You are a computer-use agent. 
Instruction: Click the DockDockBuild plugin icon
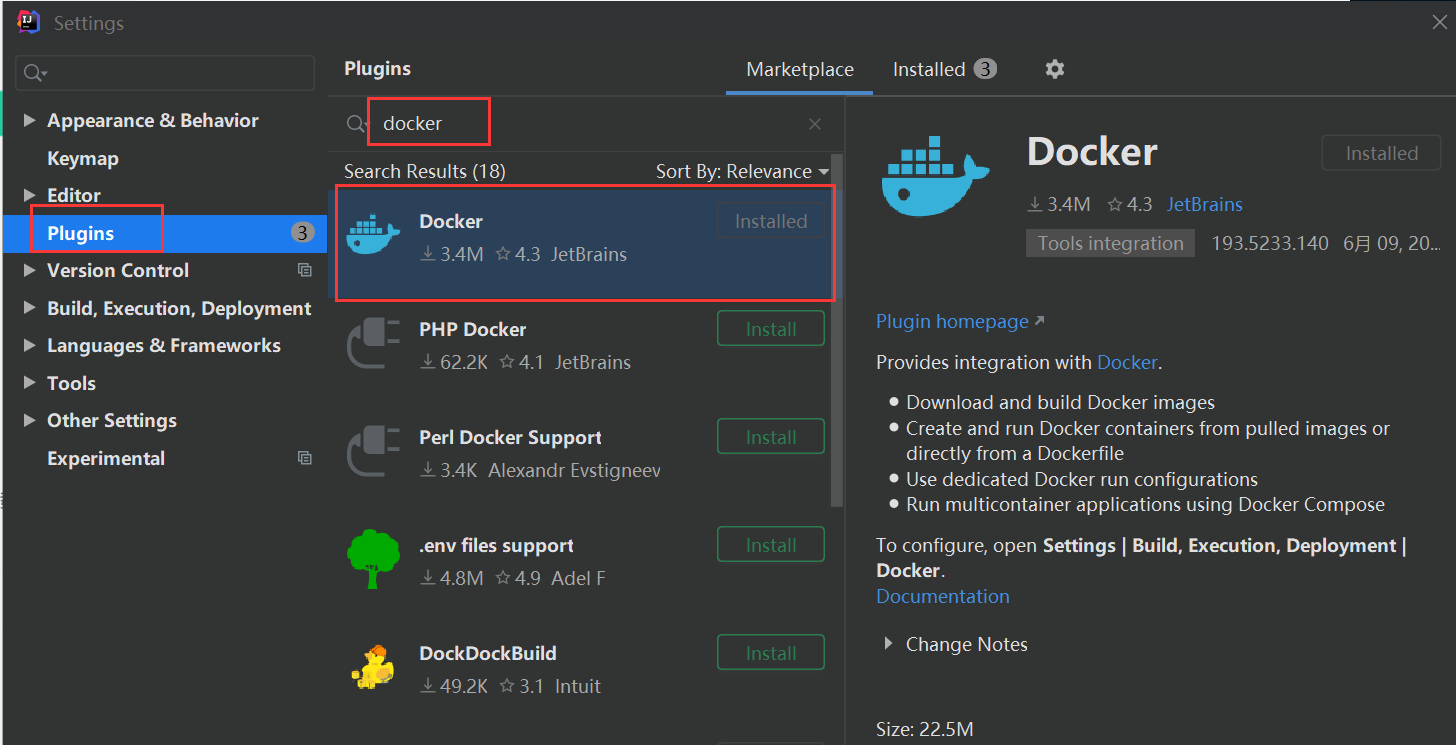coord(371,667)
